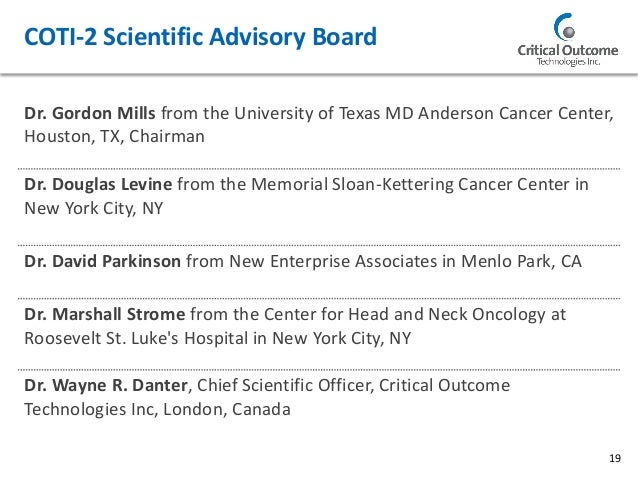This screenshot has width=638, height=479.
Task: Click the slide number 19
Action: tap(615, 459)
